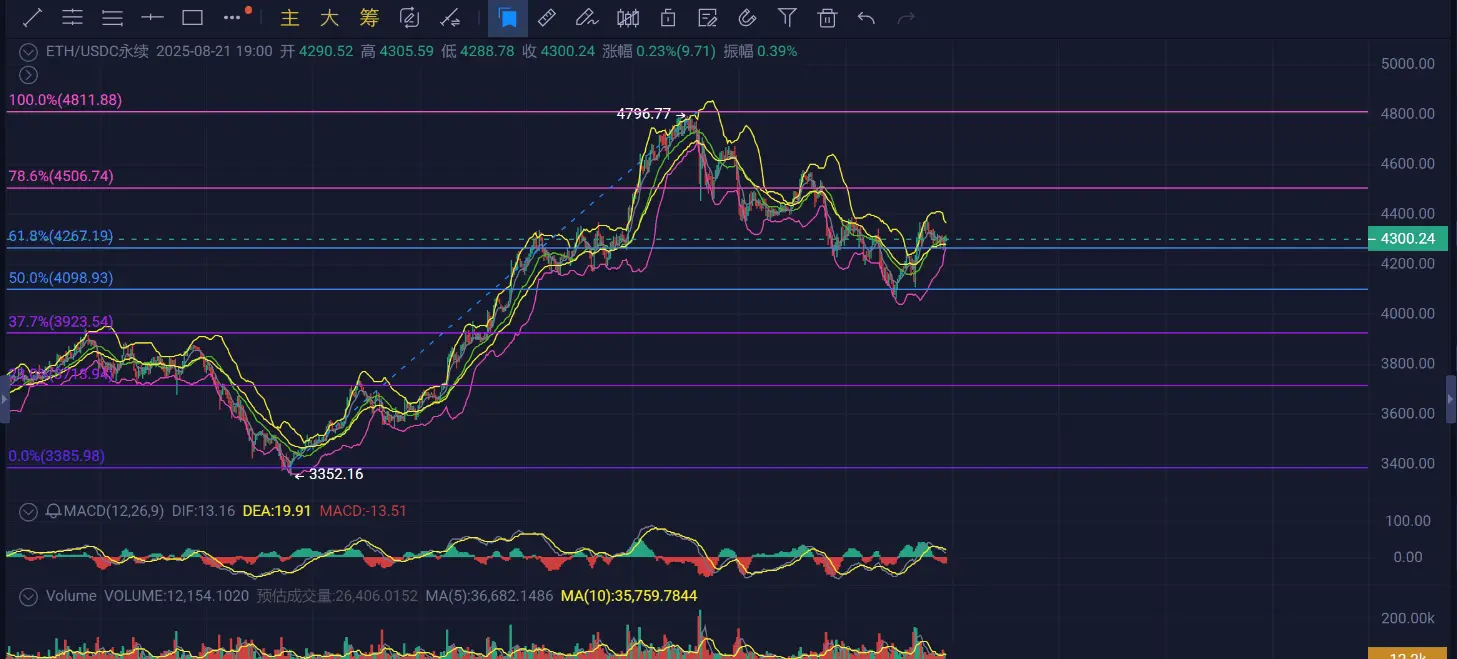The image size is (1457, 659).
Task: Open the filter funnel icon
Action: coord(787,17)
